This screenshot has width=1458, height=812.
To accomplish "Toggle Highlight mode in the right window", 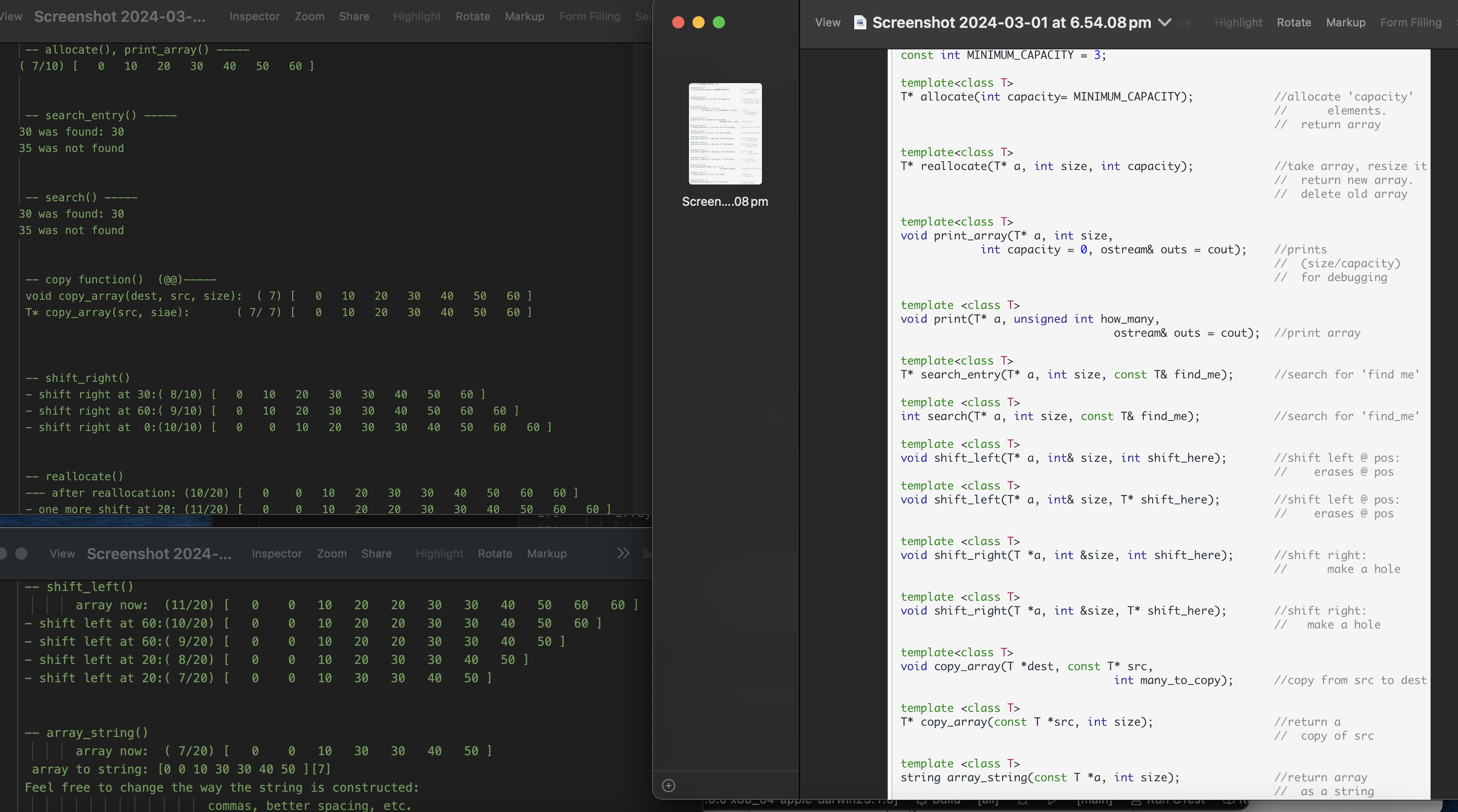I will [1238, 23].
